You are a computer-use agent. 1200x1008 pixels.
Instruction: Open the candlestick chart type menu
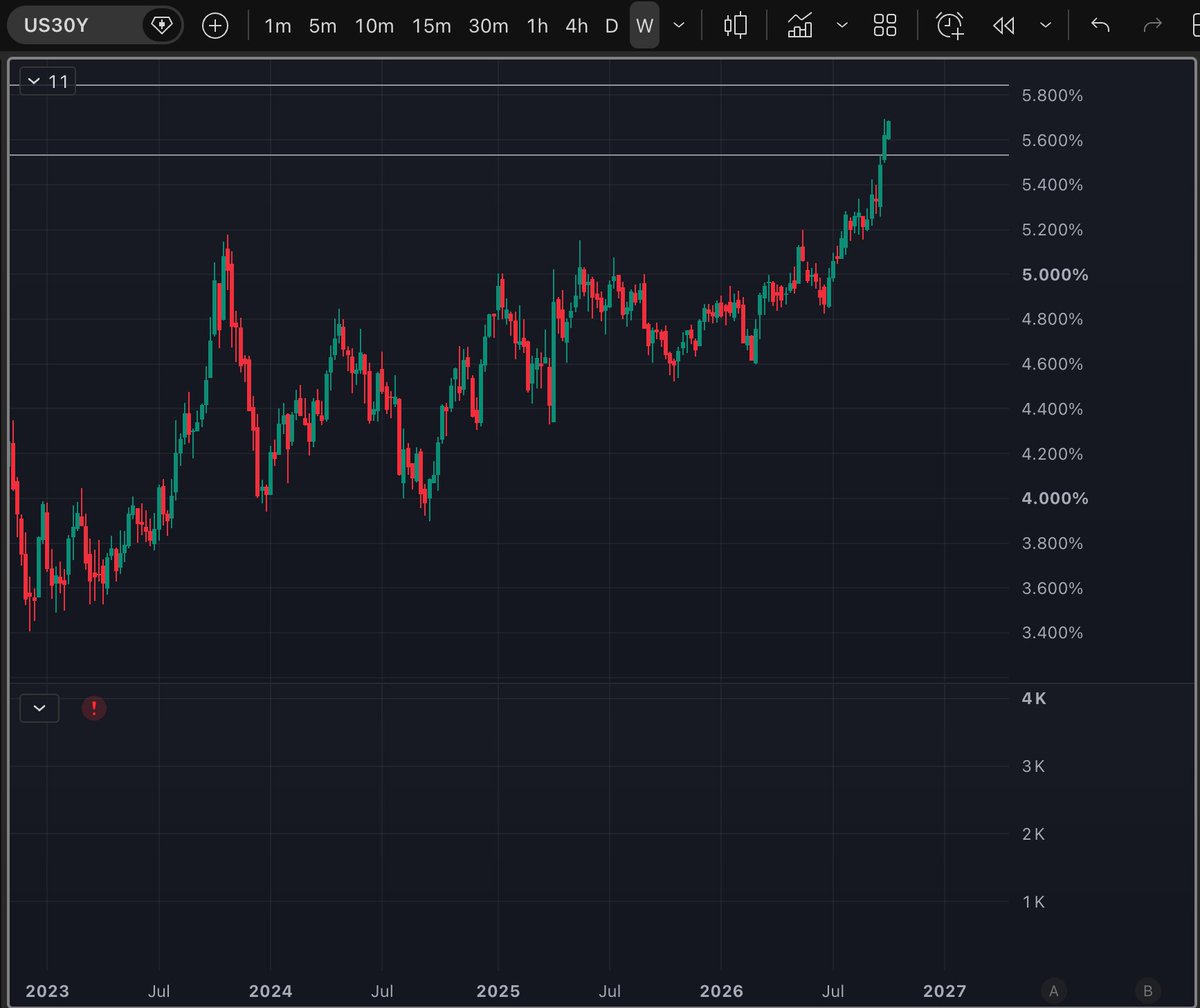pyautogui.click(x=737, y=26)
